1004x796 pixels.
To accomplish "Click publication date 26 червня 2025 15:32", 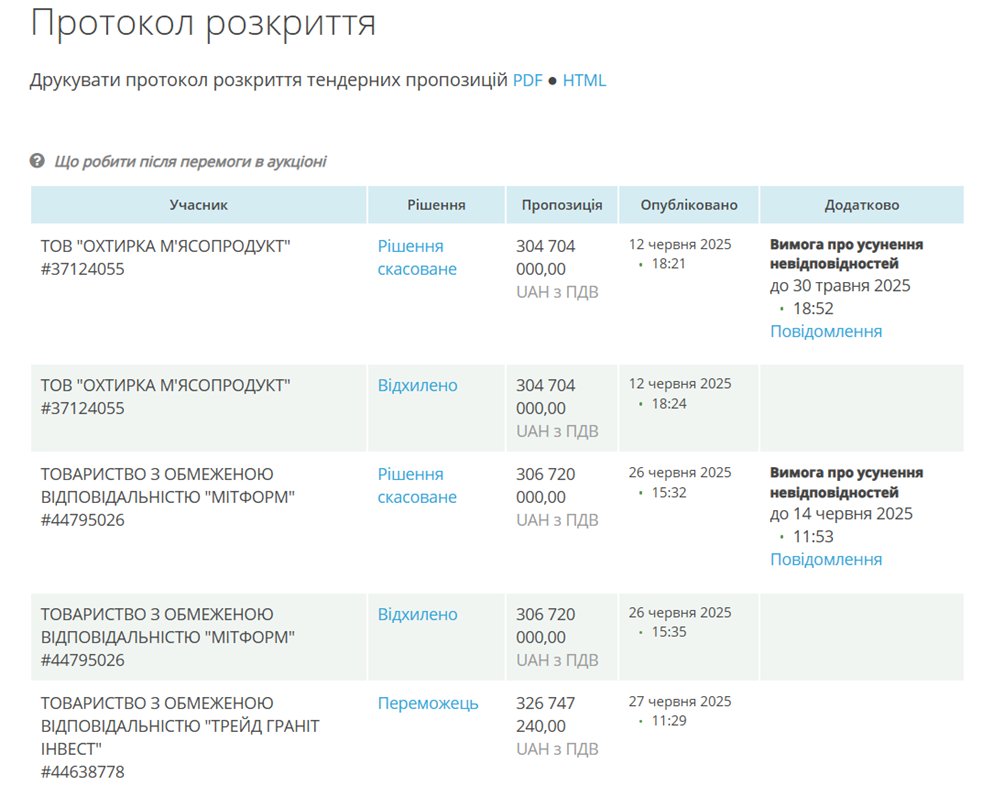I will [x=680, y=482].
